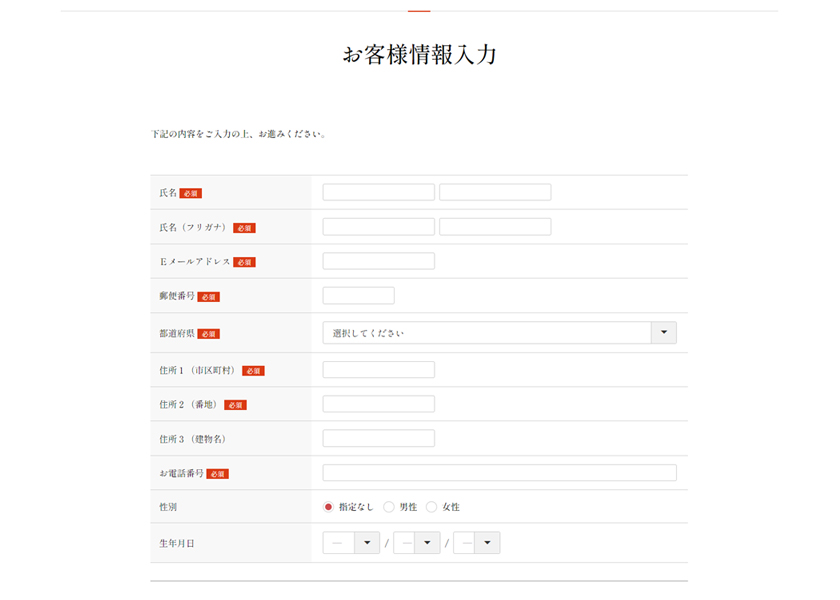Click the last name field under 氏名
The height and width of the screenshot is (600, 840).
click(x=378, y=191)
